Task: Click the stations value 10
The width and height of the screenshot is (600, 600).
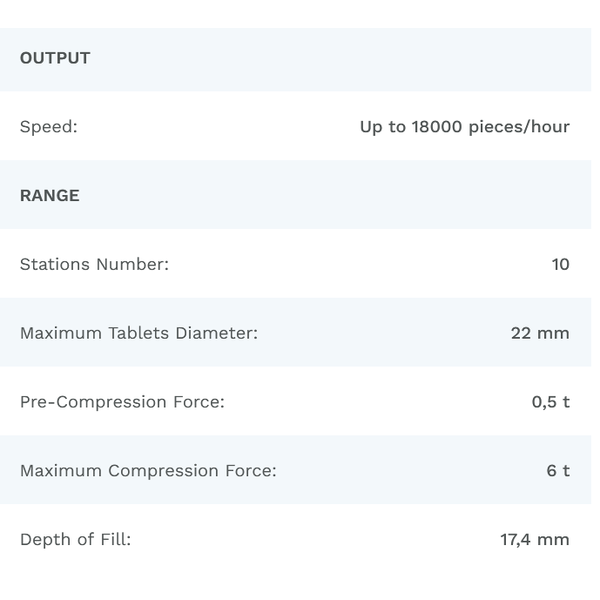Action: 560,264
